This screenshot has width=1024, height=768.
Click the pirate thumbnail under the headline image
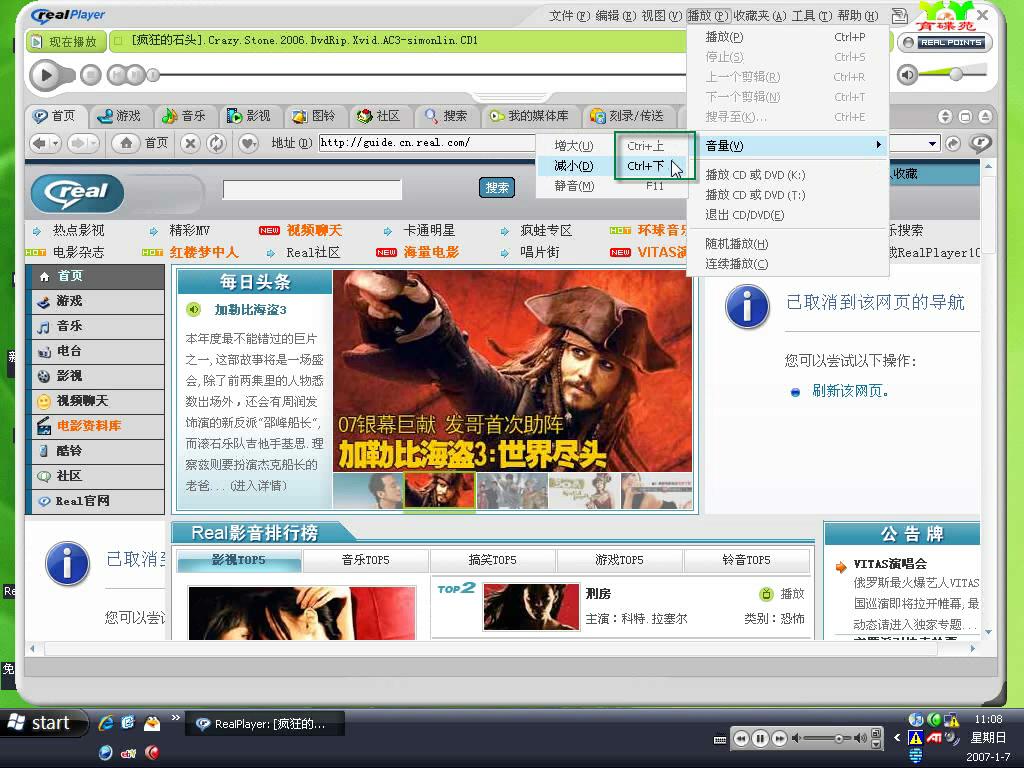[x=440, y=490]
